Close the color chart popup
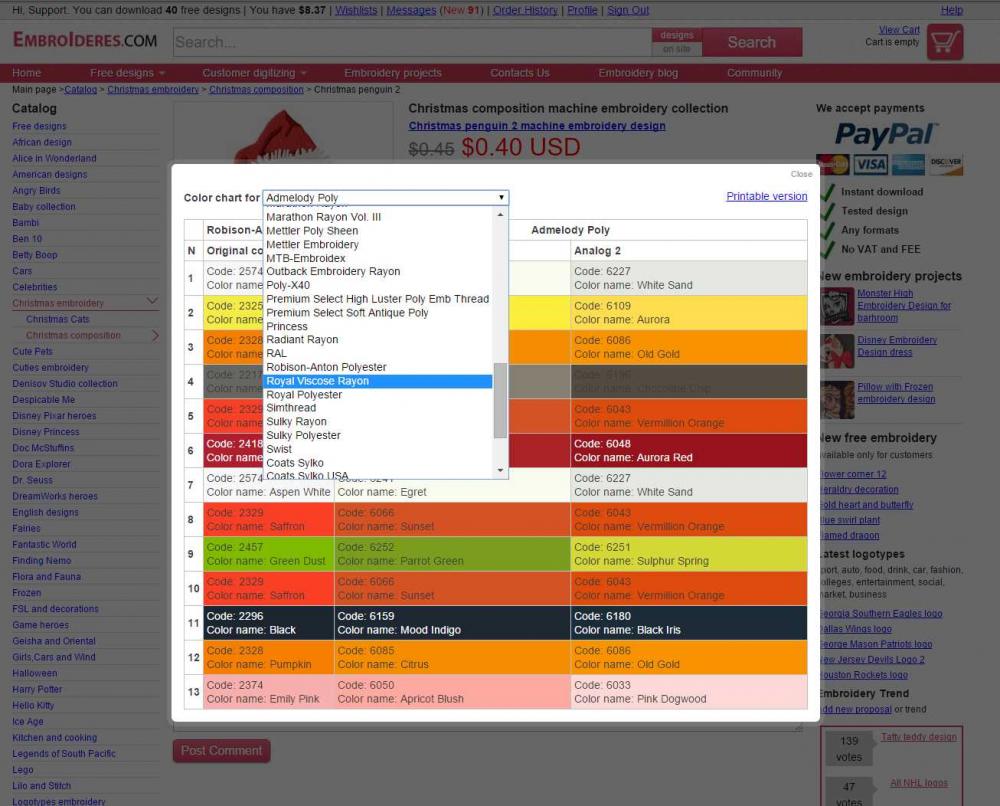This screenshot has width=1000, height=806. pos(801,174)
